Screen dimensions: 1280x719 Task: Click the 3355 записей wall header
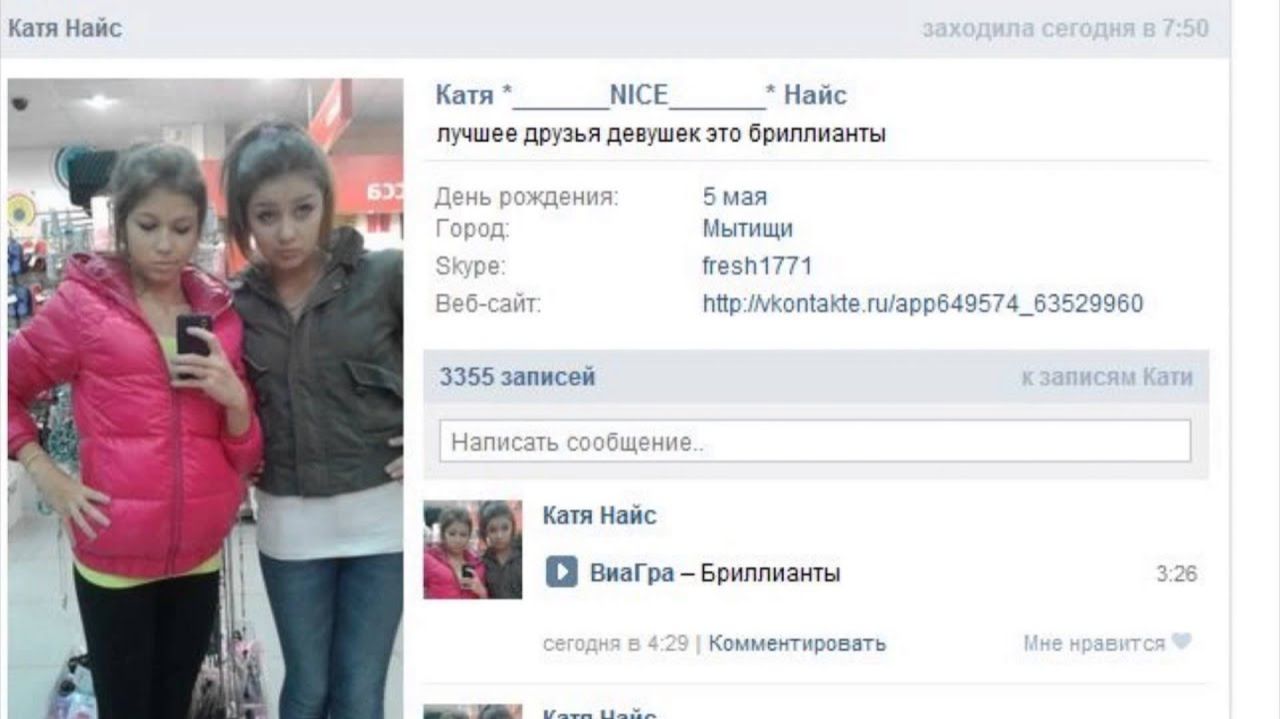point(517,377)
